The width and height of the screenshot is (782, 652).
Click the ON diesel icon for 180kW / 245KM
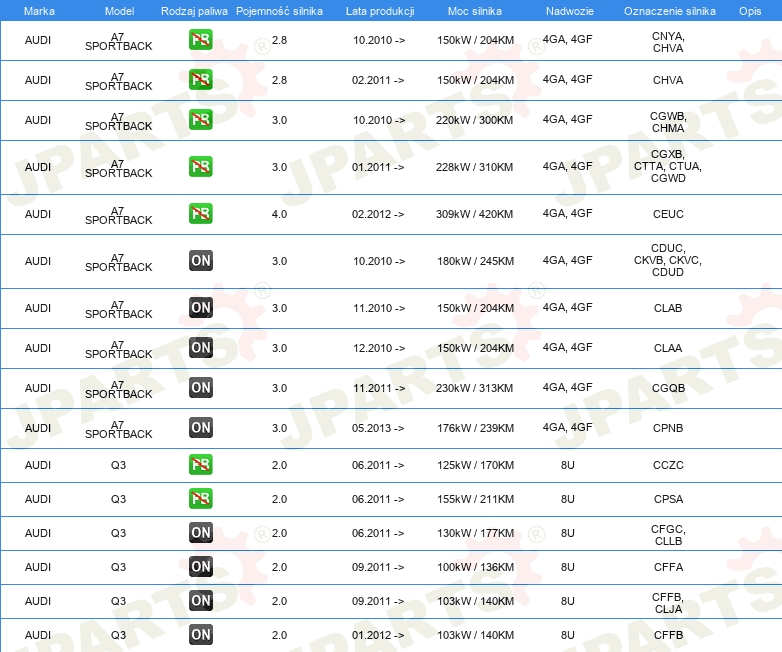200,260
